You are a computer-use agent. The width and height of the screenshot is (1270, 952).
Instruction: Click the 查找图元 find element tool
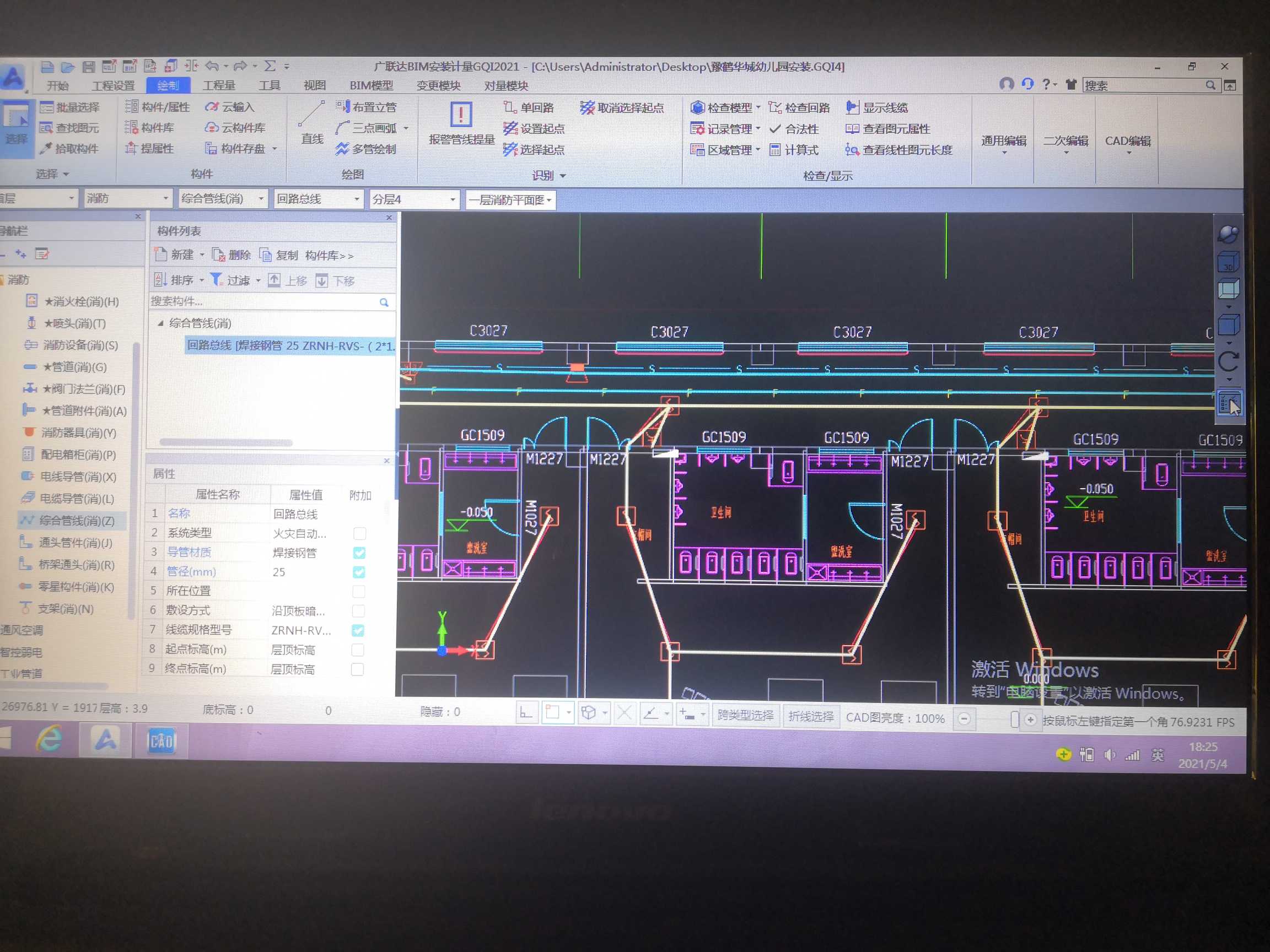[x=69, y=128]
